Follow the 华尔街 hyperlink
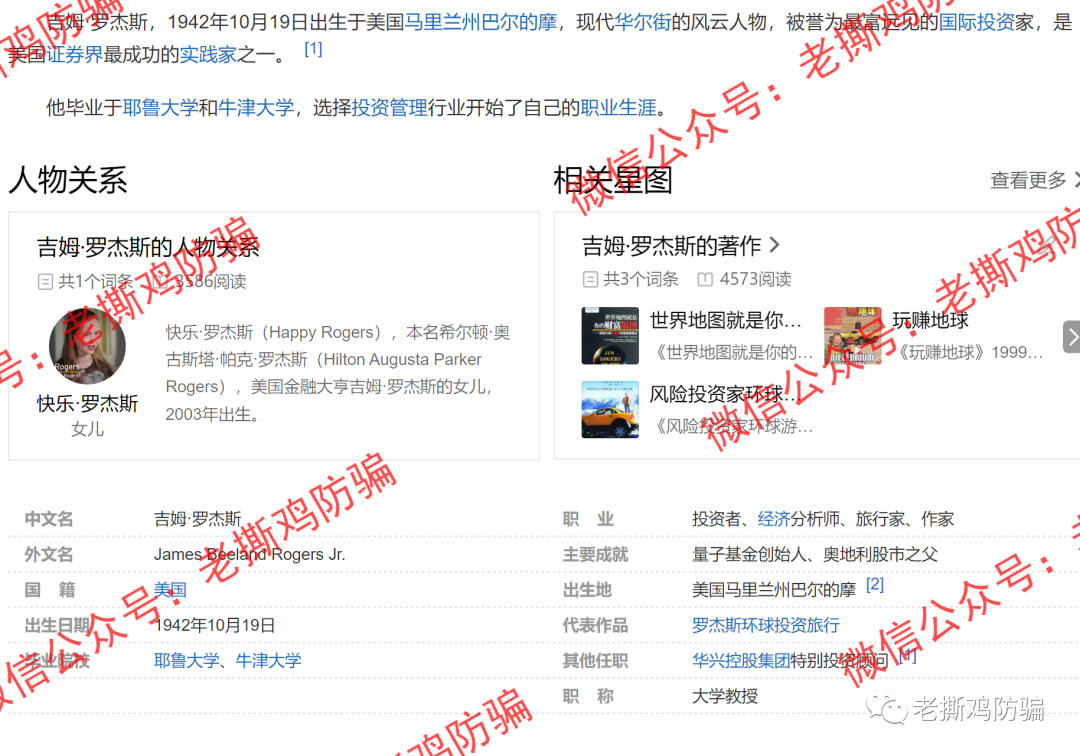Screen dimensions: 1080x756 [x=643, y=22]
